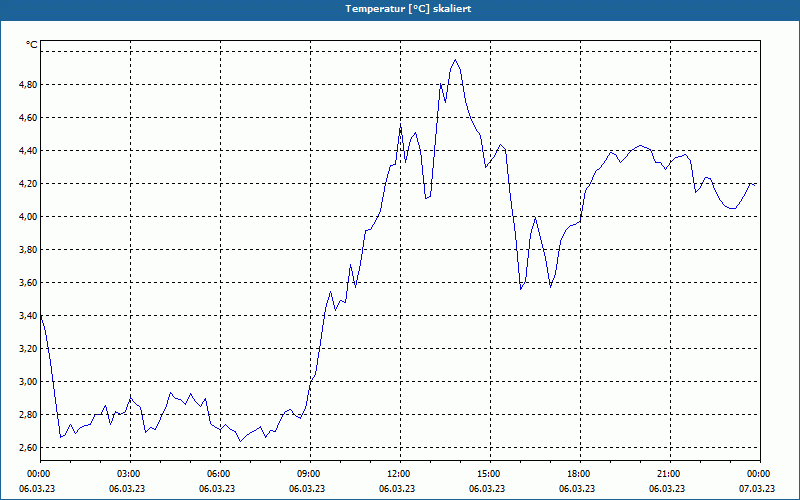Screen dimensions: 800x500
Task: Select the 4,60 y-axis label
Action: (x=28, y=118)
